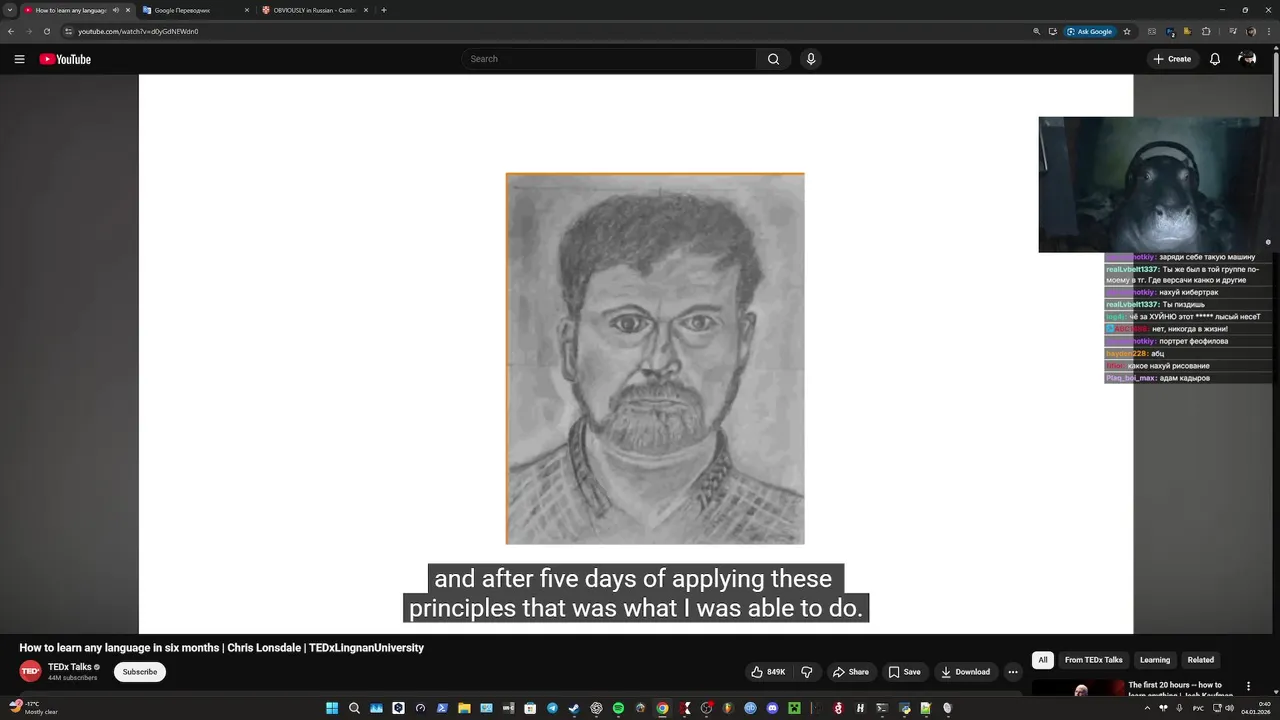Open the Minecraft icon in the taskbar
1280x720 pixels.
(794, 708)
